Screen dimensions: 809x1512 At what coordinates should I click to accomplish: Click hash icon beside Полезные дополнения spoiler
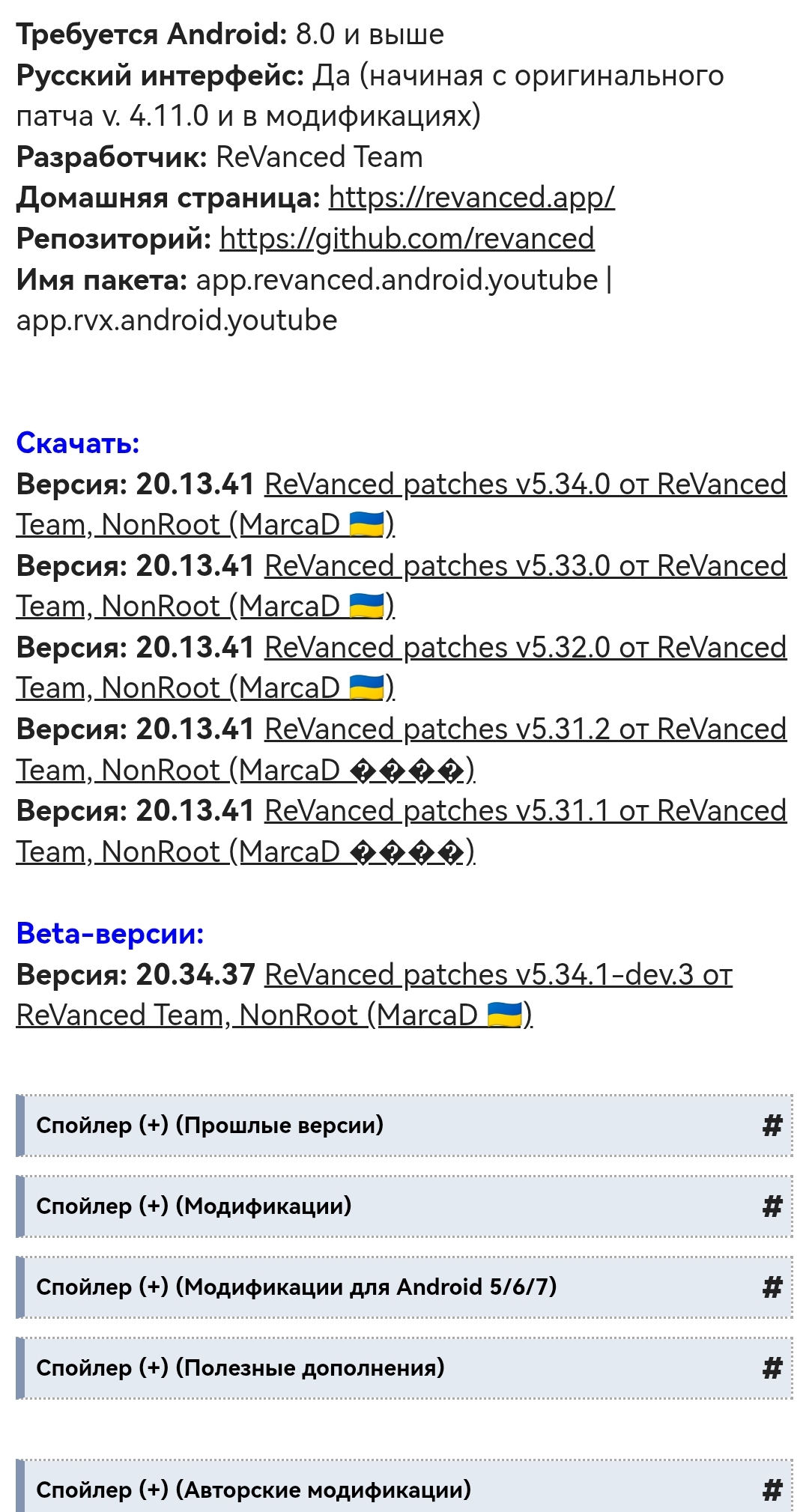click(772, 1367)
